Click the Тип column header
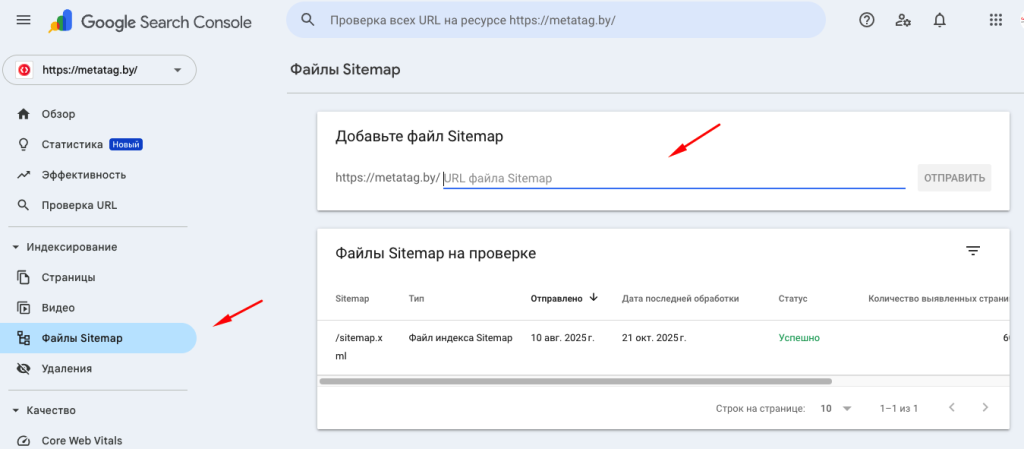The height and width of the screenshot is (449, 1024). click(416, 298)
